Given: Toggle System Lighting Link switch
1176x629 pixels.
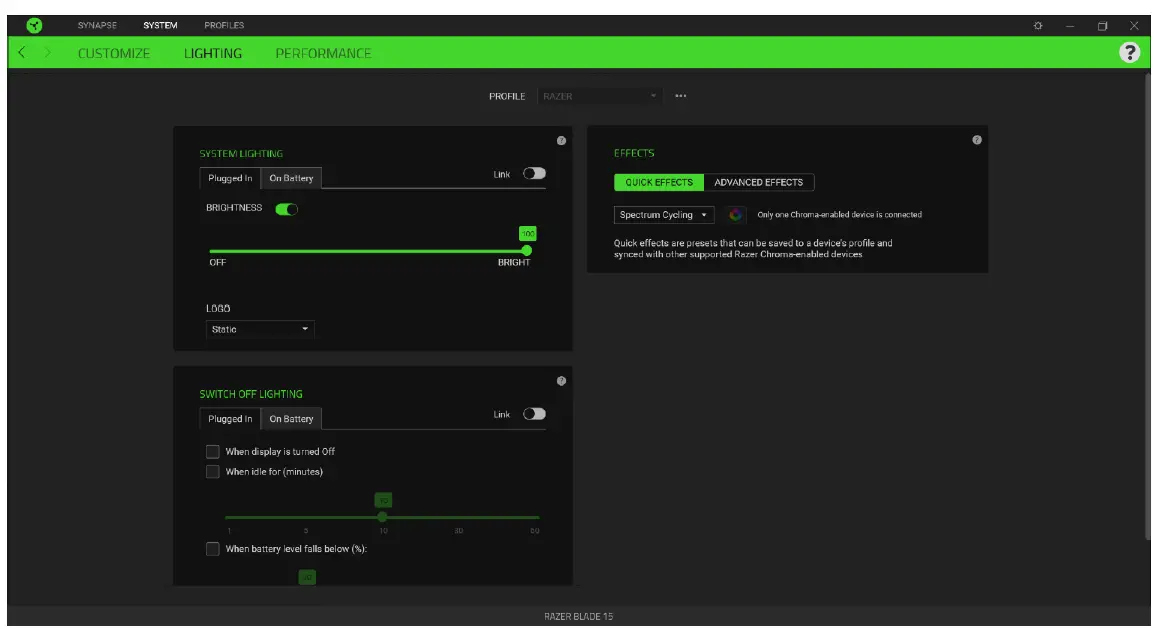Looking at the screenshot, I should coord(534,174).
